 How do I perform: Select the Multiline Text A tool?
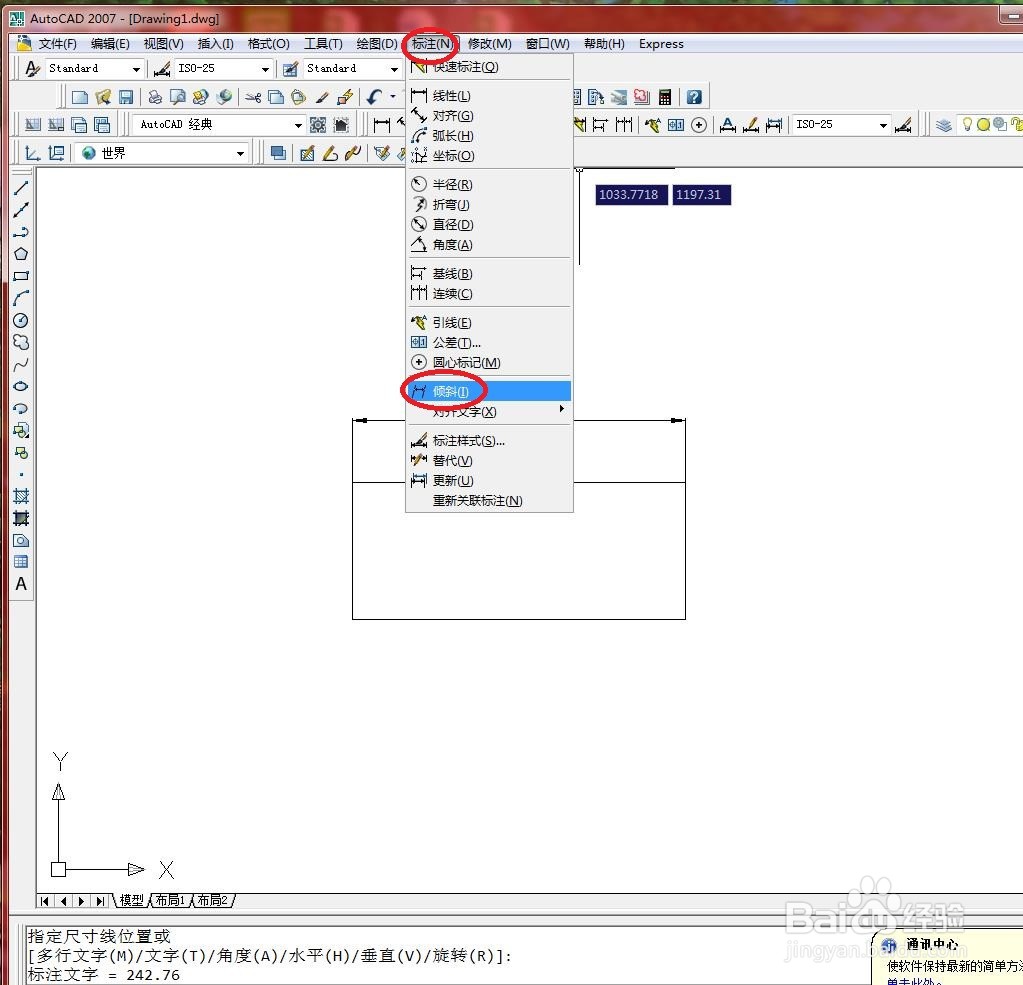(x=21, y=584)
